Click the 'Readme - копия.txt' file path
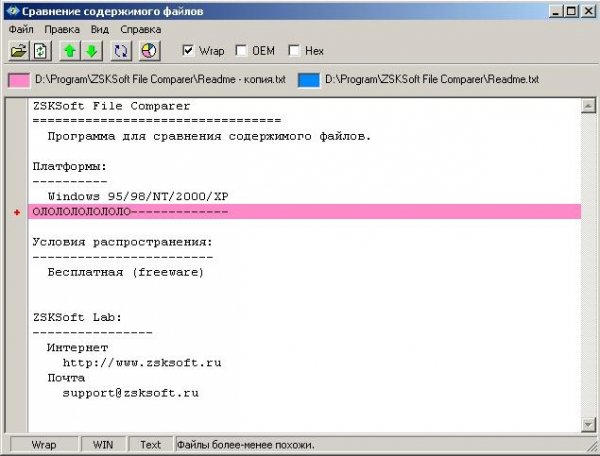 (160, 79)
